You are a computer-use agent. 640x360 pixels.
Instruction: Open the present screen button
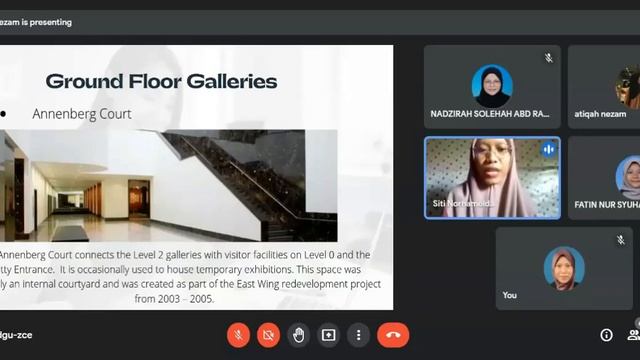pos(329,335)
